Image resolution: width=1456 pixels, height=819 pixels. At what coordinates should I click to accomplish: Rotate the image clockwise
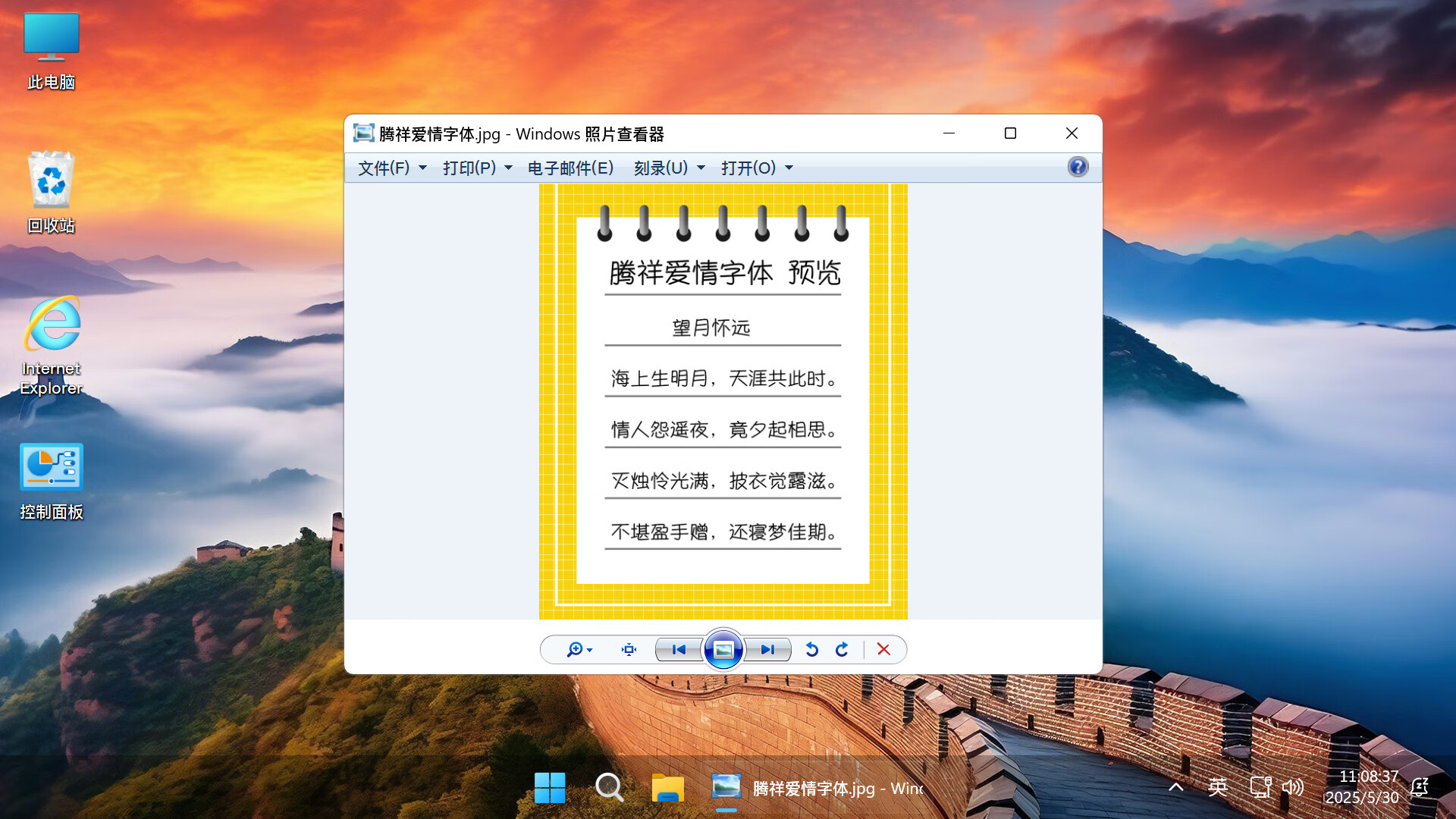click(842, 650)
